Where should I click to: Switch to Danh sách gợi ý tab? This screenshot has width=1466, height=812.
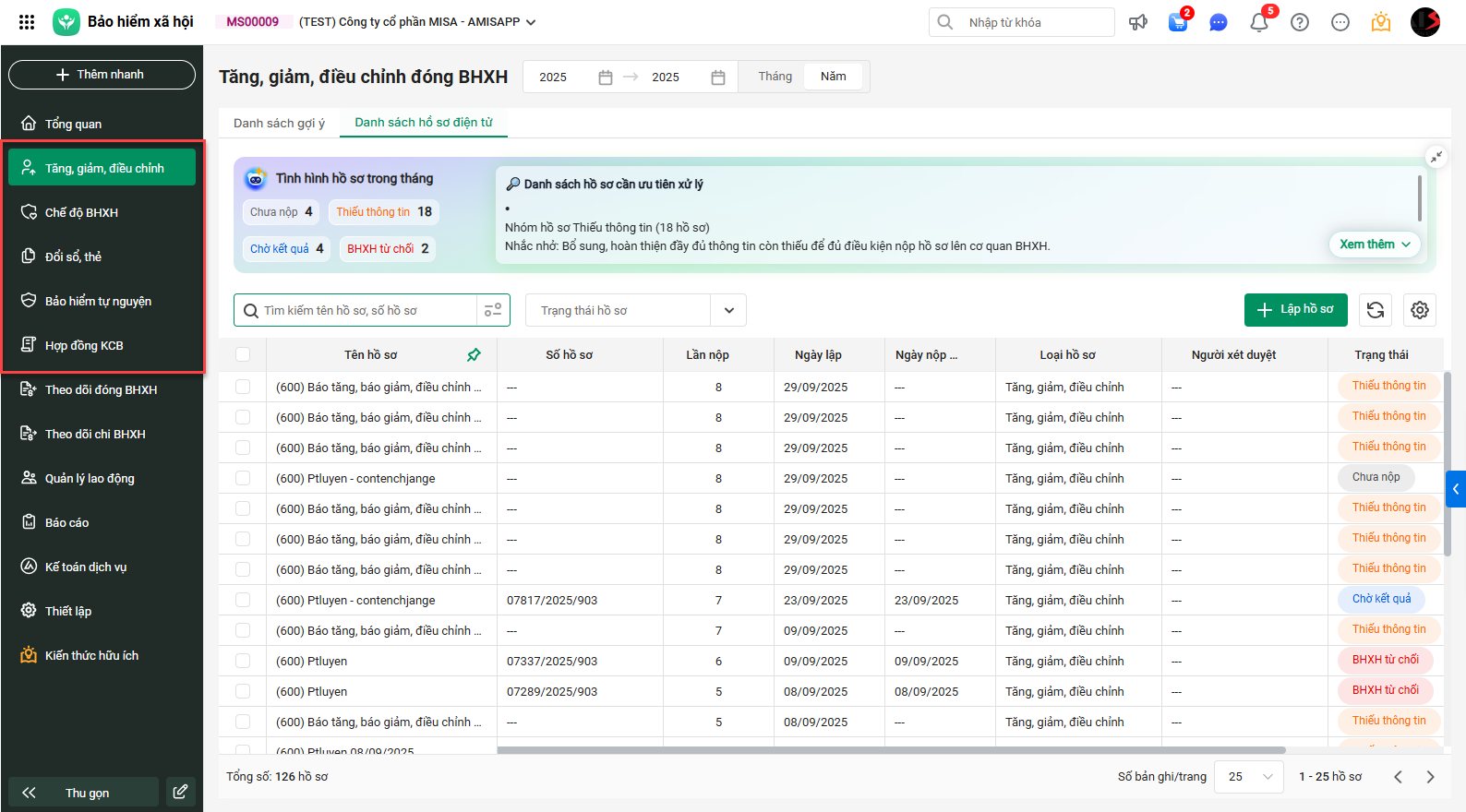coord(279,123)
